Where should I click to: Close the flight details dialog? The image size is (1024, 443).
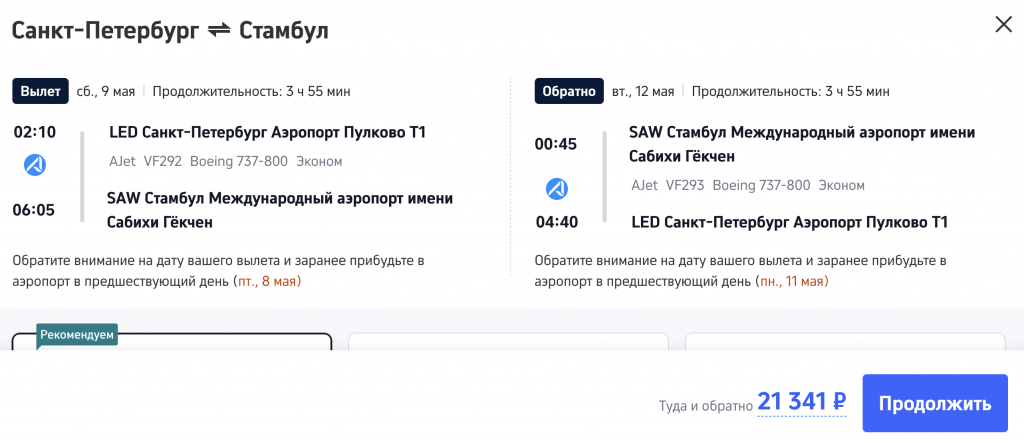coord(1003,24)
